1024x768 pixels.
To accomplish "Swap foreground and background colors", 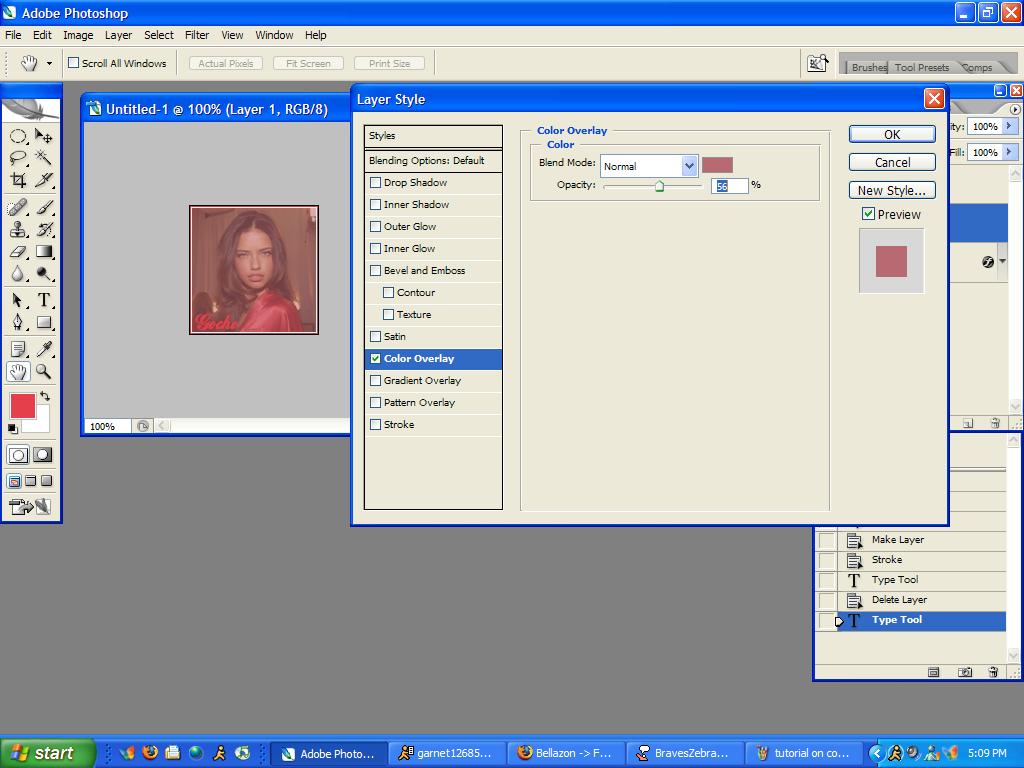I will (45, 397).
